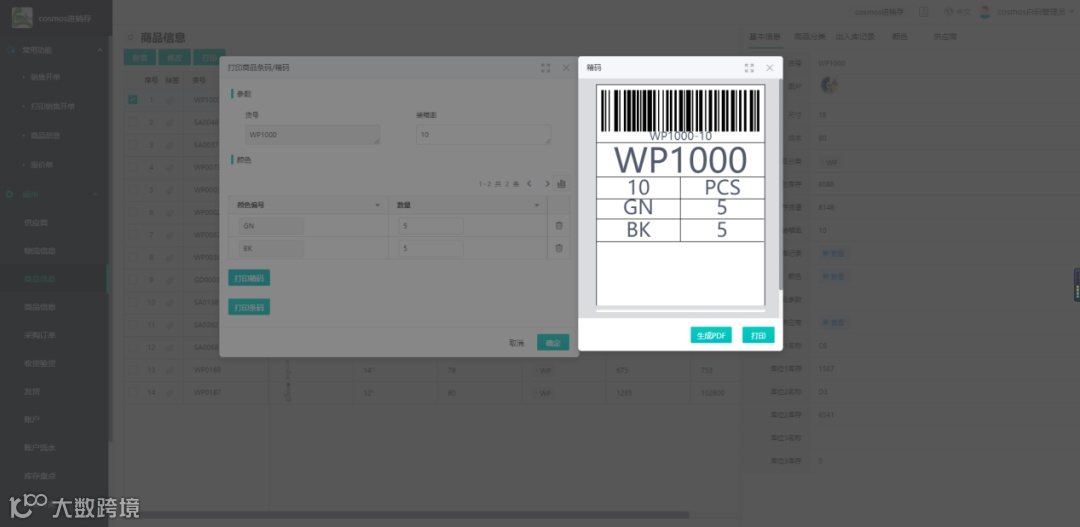Switch to 出入库记录 tab in details panel
The width and height of the screenshot is (1080, 527).
coord(855,37)
